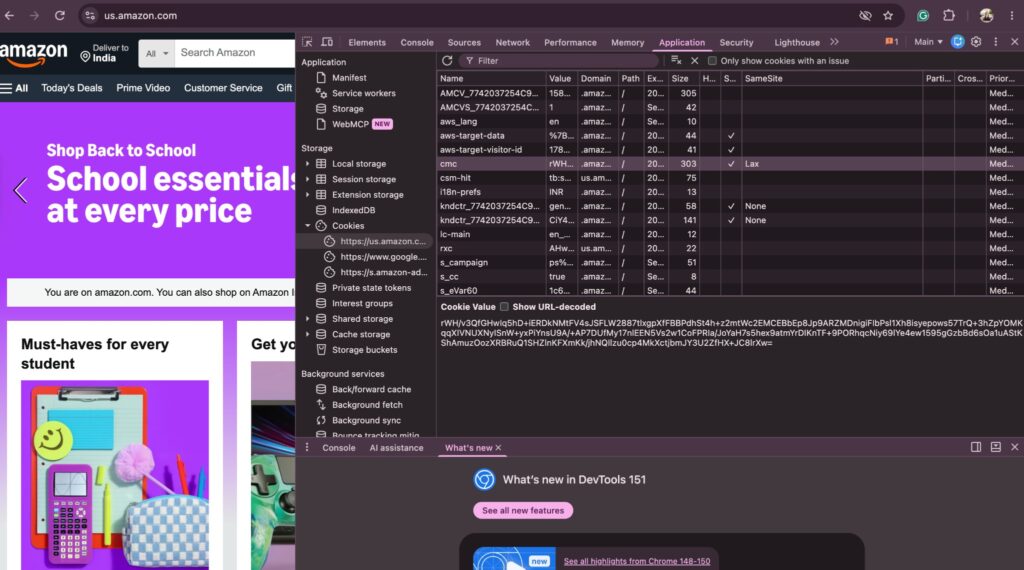1024x570 pixels.
Task: Close the What's new tab
Action: click(x=498, y=448)
